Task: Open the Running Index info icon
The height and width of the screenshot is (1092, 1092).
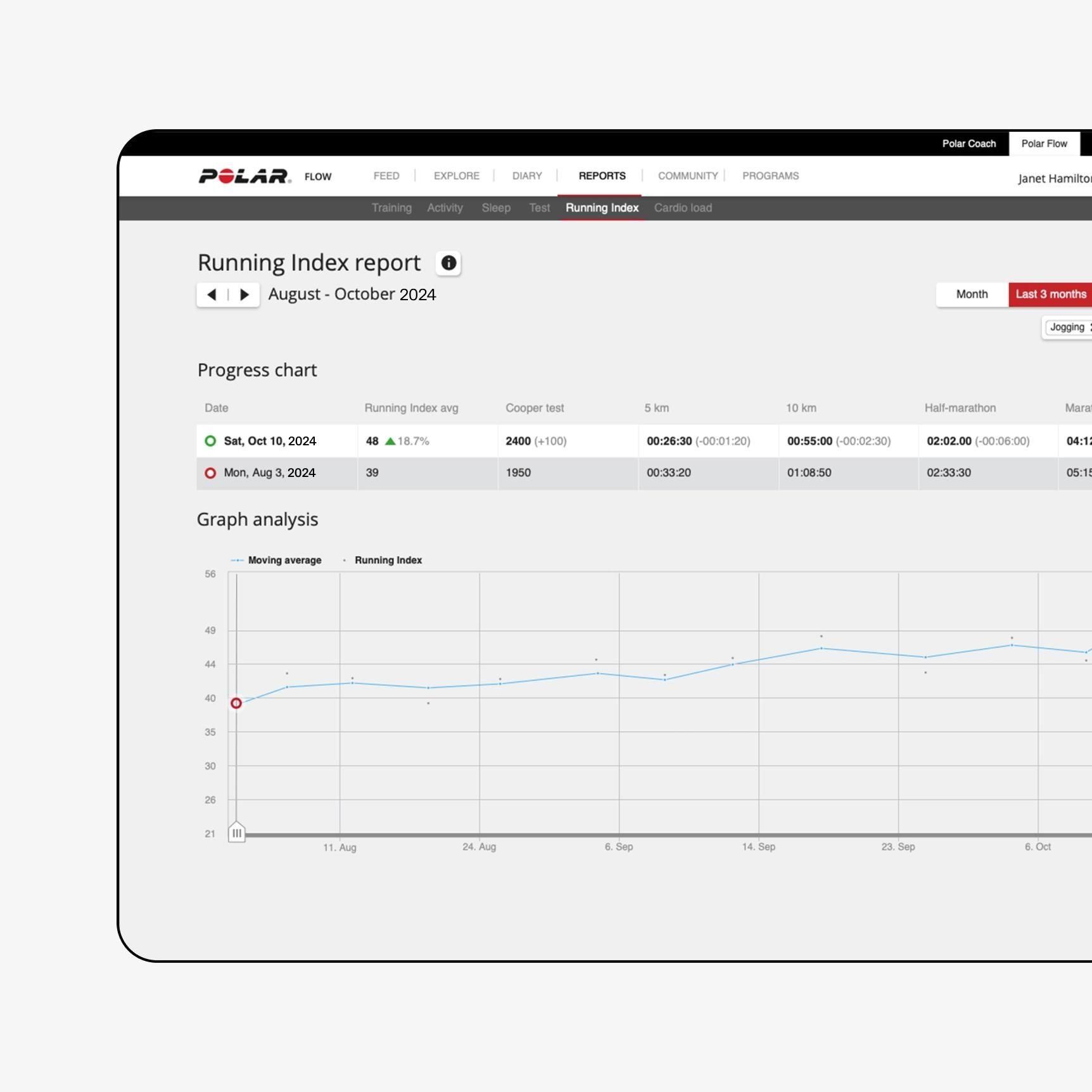Action: pyautogui.click(x=448, y=263)
